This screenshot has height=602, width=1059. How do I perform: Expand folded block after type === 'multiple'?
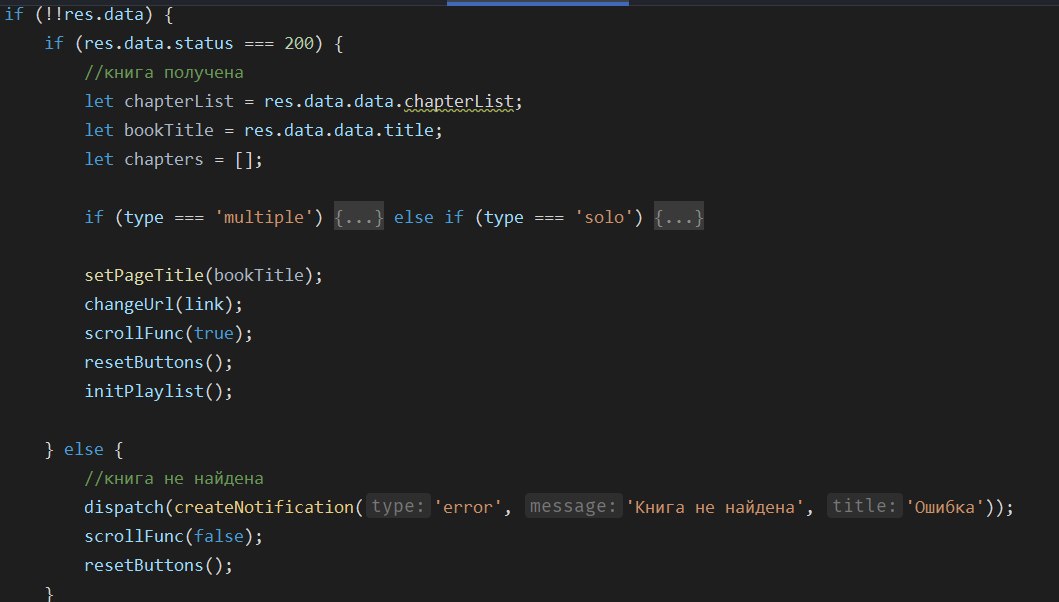pyautogui.click(x=359, y=217)
